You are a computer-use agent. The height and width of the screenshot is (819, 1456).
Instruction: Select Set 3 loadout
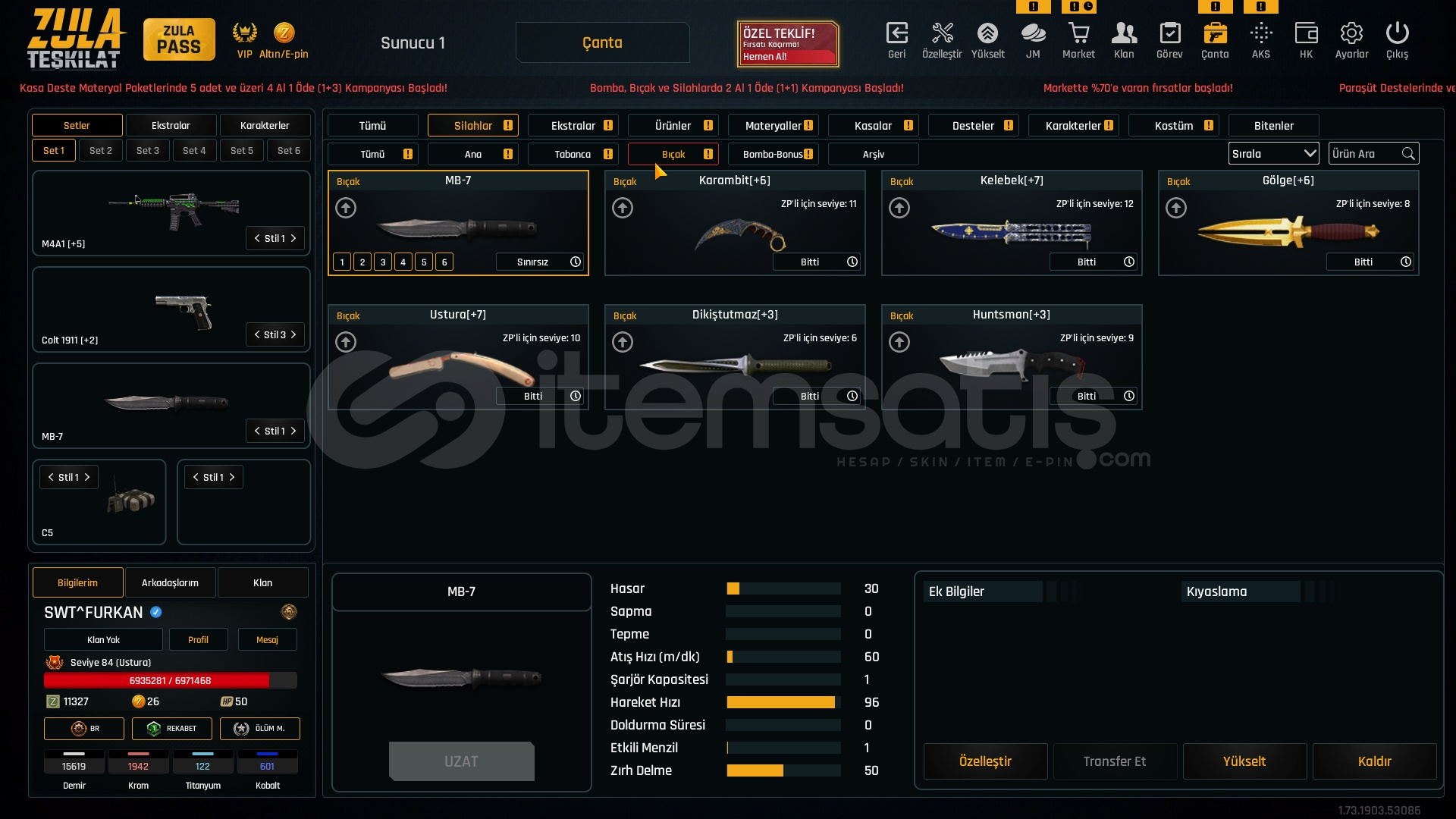(x=148, y=150)
